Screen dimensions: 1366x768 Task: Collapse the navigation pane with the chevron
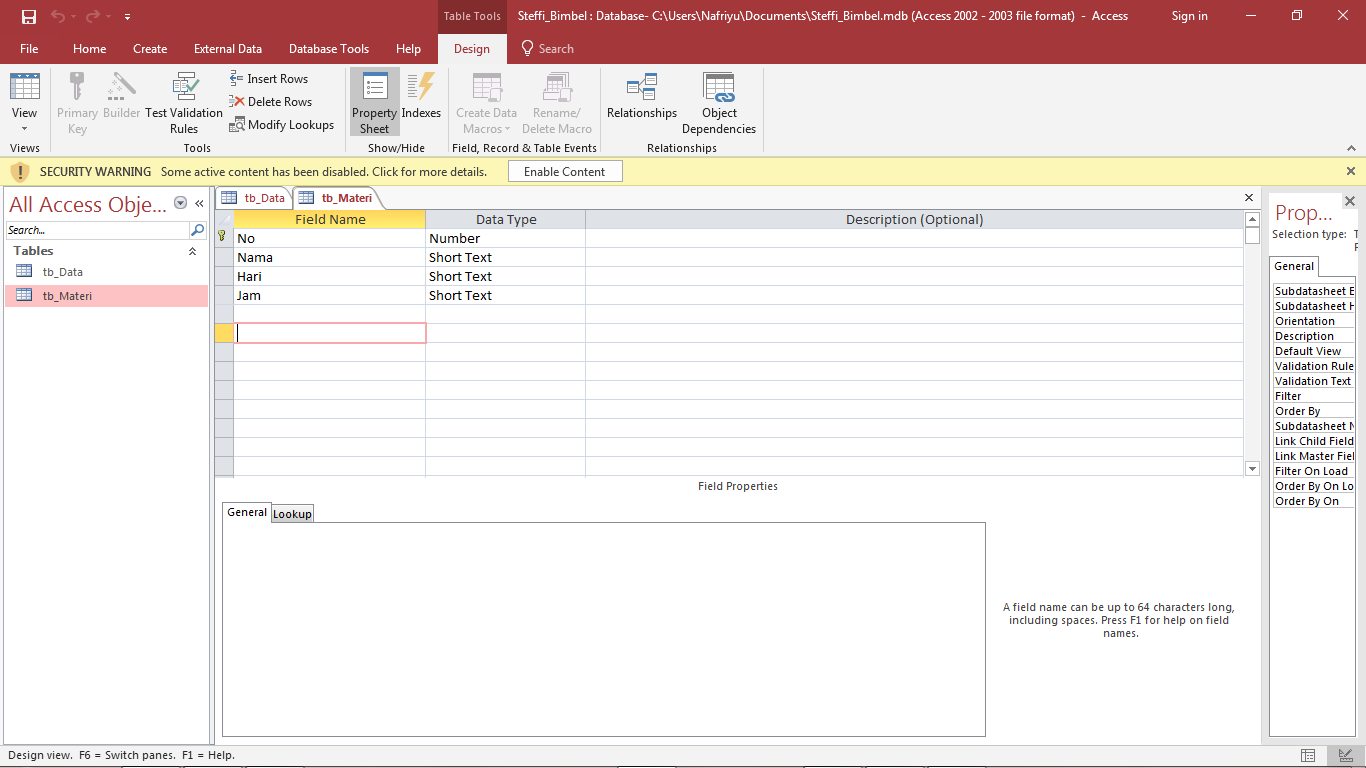click(199, 203)
